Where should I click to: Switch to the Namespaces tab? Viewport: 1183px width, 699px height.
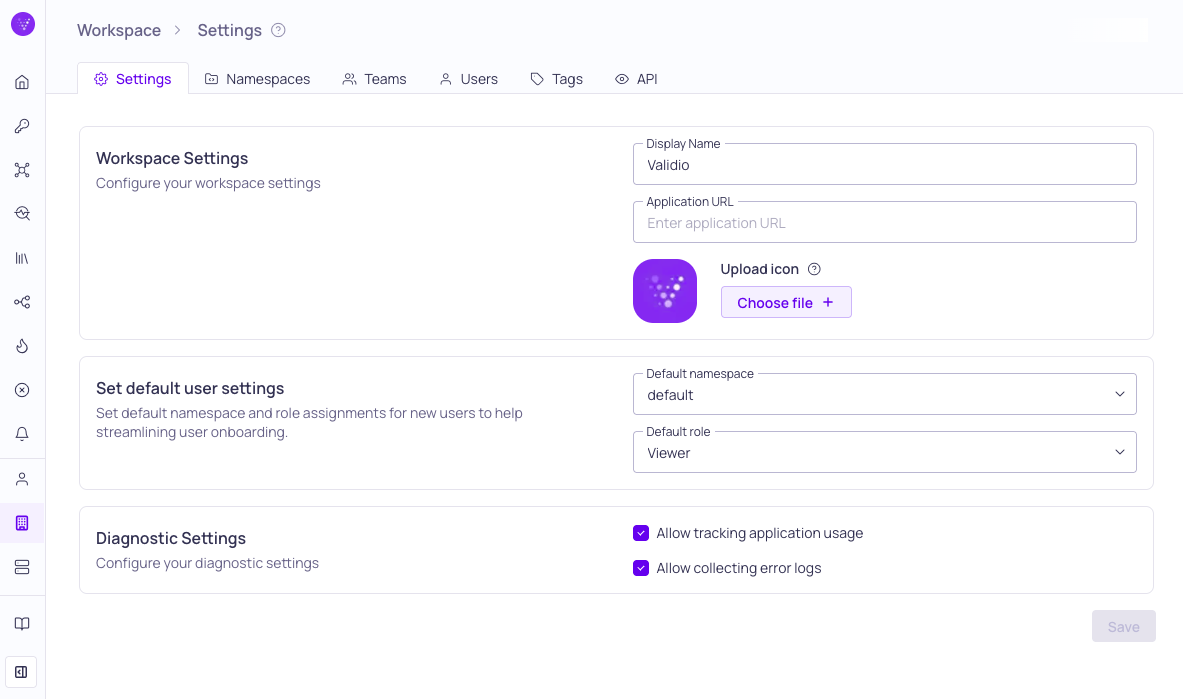coord(257,79)
